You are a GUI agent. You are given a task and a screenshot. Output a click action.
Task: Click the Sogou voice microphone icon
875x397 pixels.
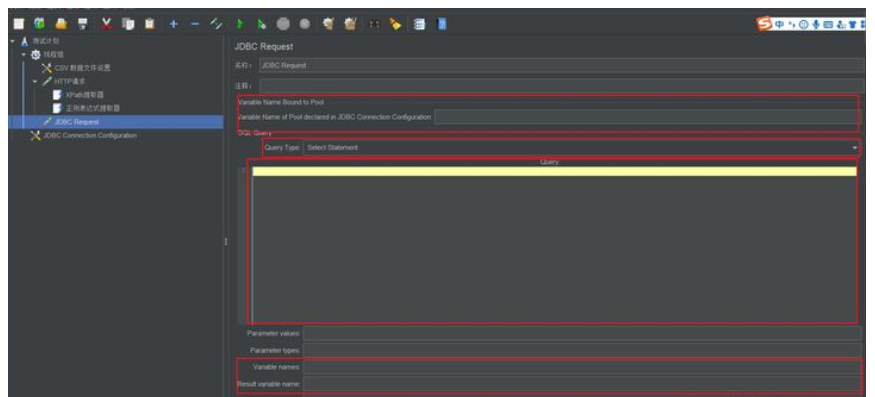pos(816,25)
